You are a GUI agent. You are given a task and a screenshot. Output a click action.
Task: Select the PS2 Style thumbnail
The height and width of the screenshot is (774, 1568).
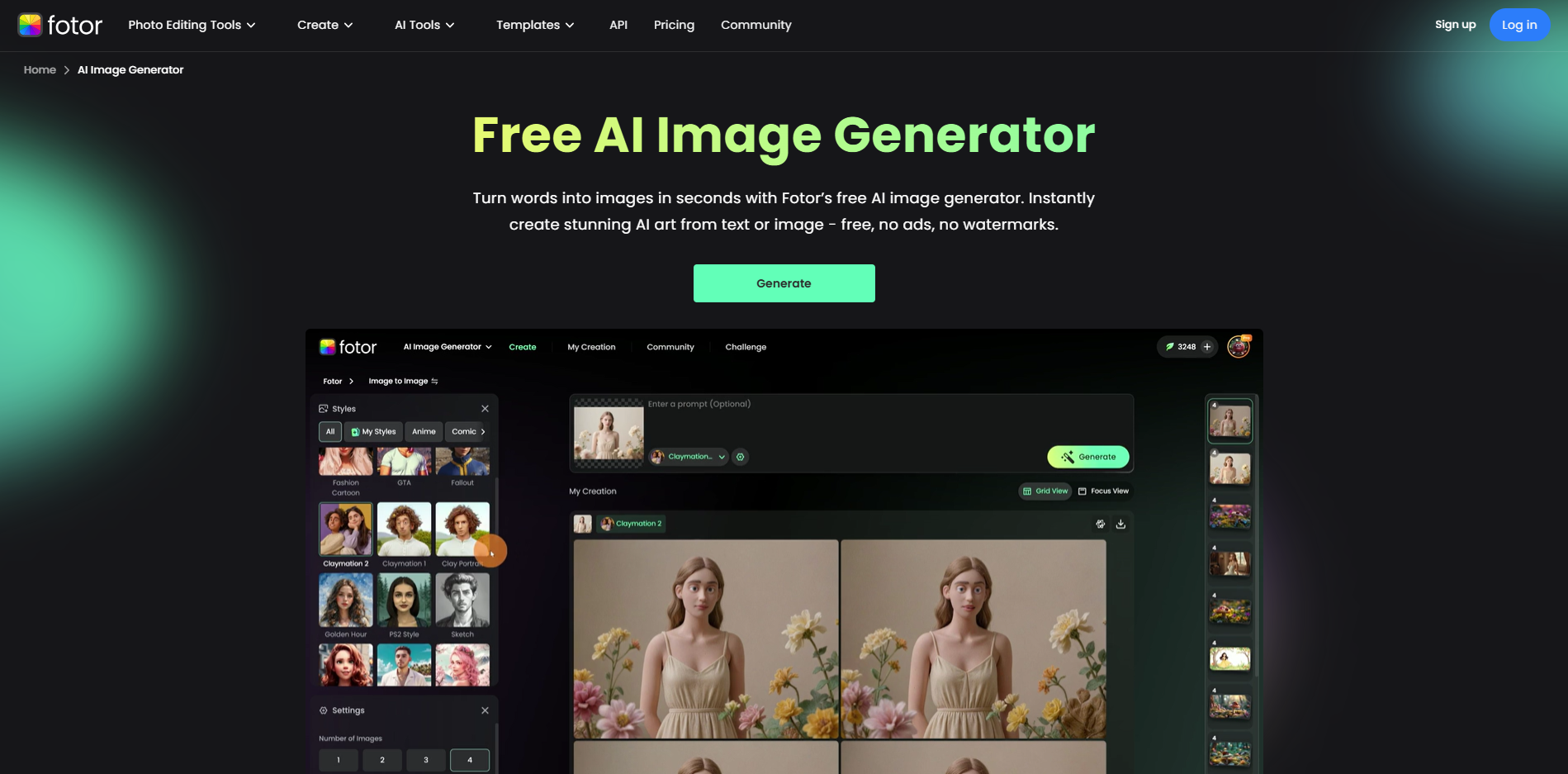click(x=404, y=600)
